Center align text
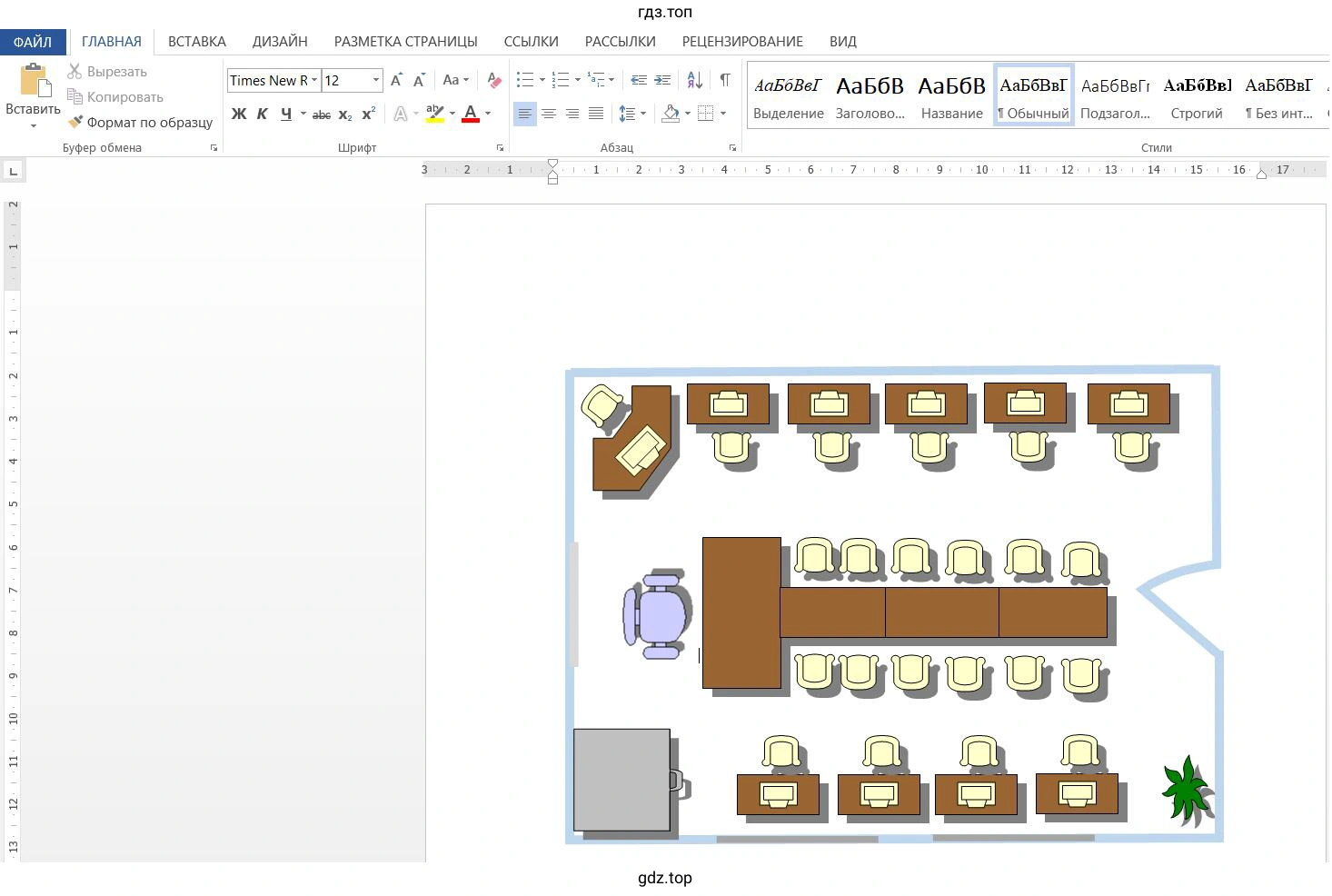 click(549, 114)
